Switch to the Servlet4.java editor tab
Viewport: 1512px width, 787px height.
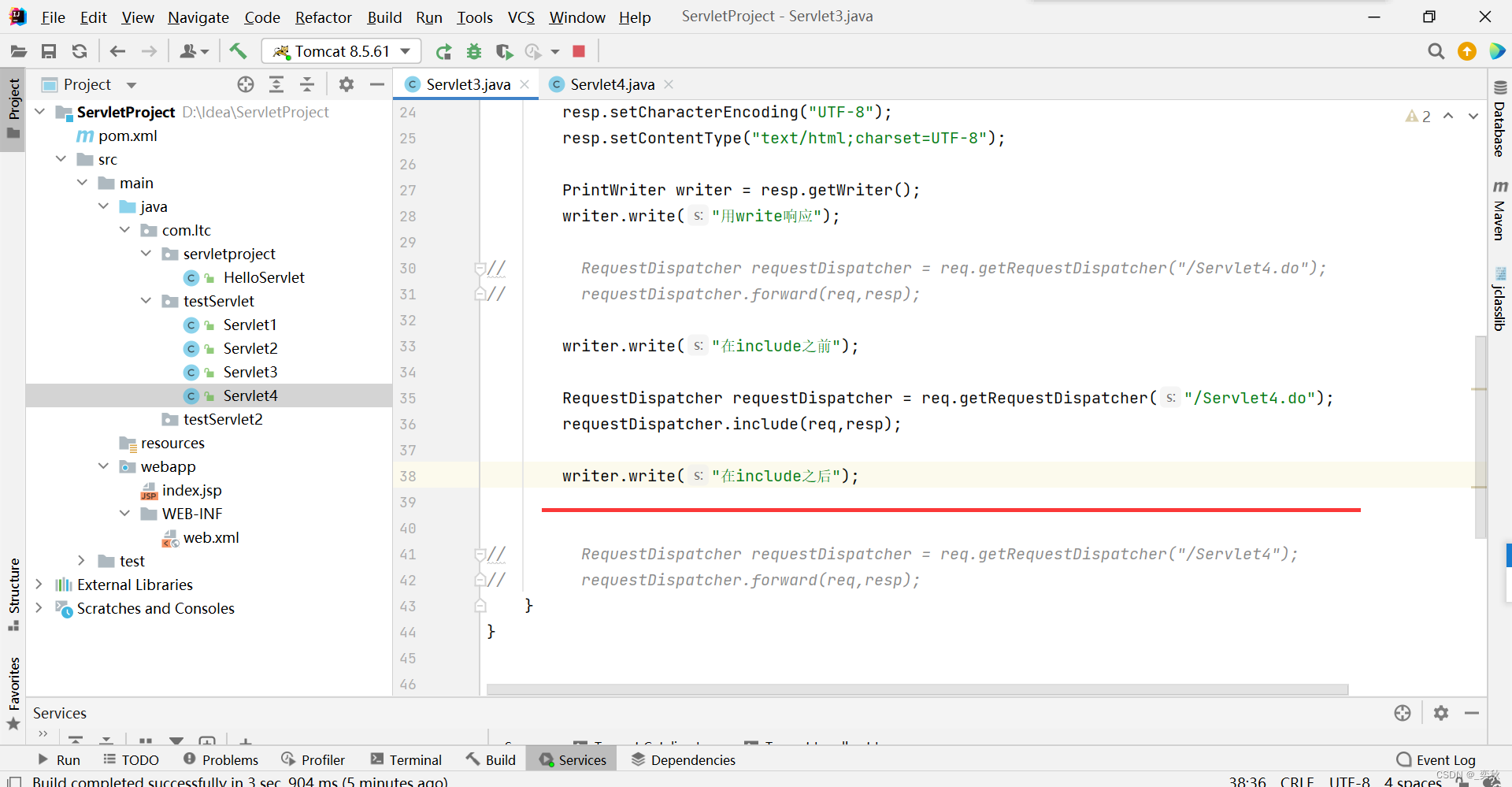tap(611, 84)
